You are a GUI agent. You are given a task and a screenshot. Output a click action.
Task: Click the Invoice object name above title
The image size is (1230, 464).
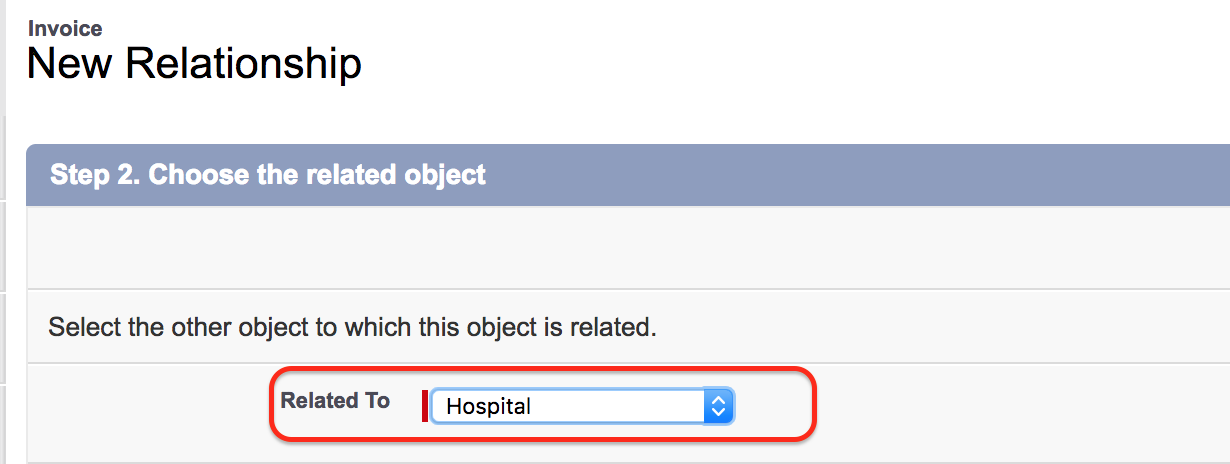65,28
